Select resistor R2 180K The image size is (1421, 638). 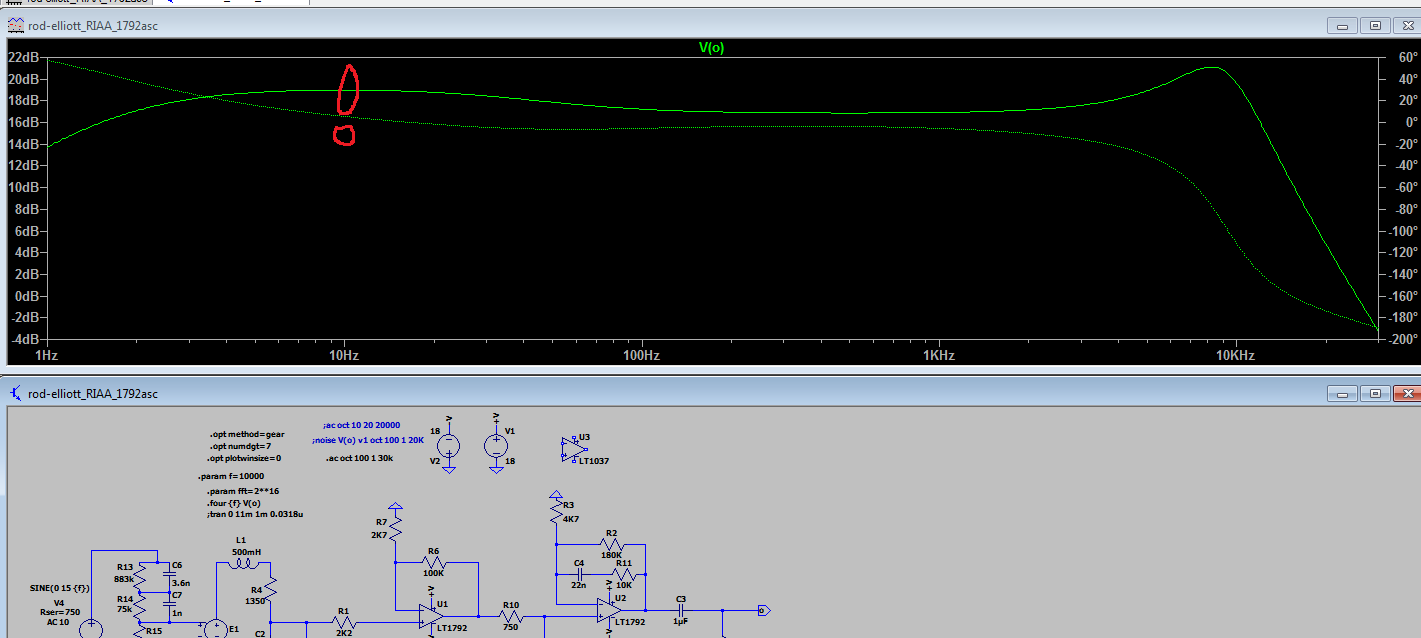(x=611, y=545)
